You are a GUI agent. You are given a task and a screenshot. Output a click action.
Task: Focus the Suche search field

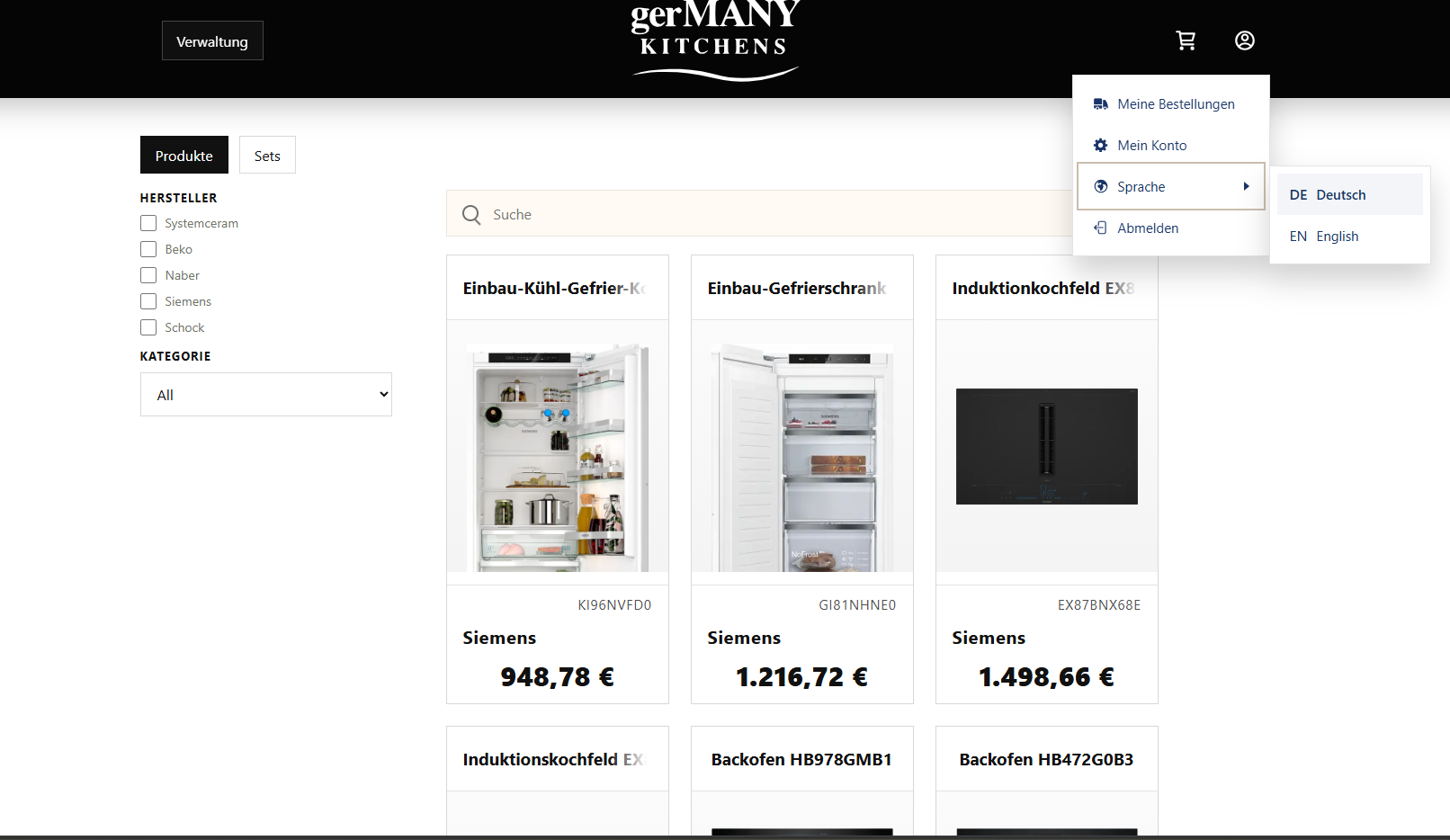[761, 214]
